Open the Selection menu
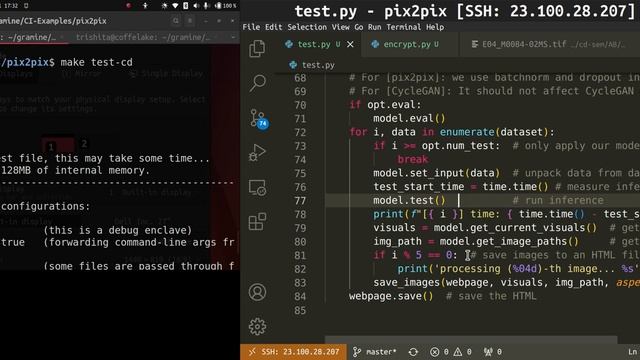 307,27
